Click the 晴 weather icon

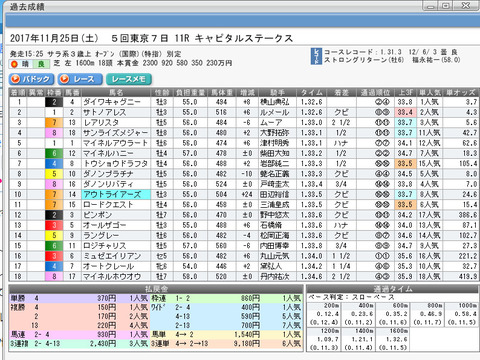click(x=20, y=64)
